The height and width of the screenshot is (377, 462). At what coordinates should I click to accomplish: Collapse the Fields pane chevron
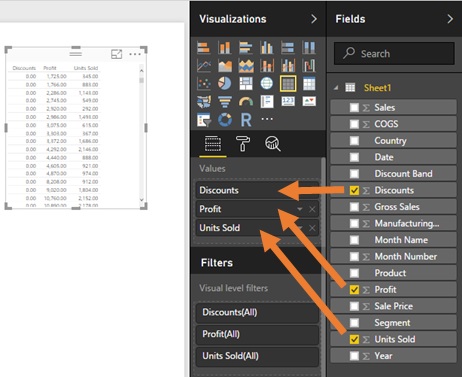click(x=450, y=19)
